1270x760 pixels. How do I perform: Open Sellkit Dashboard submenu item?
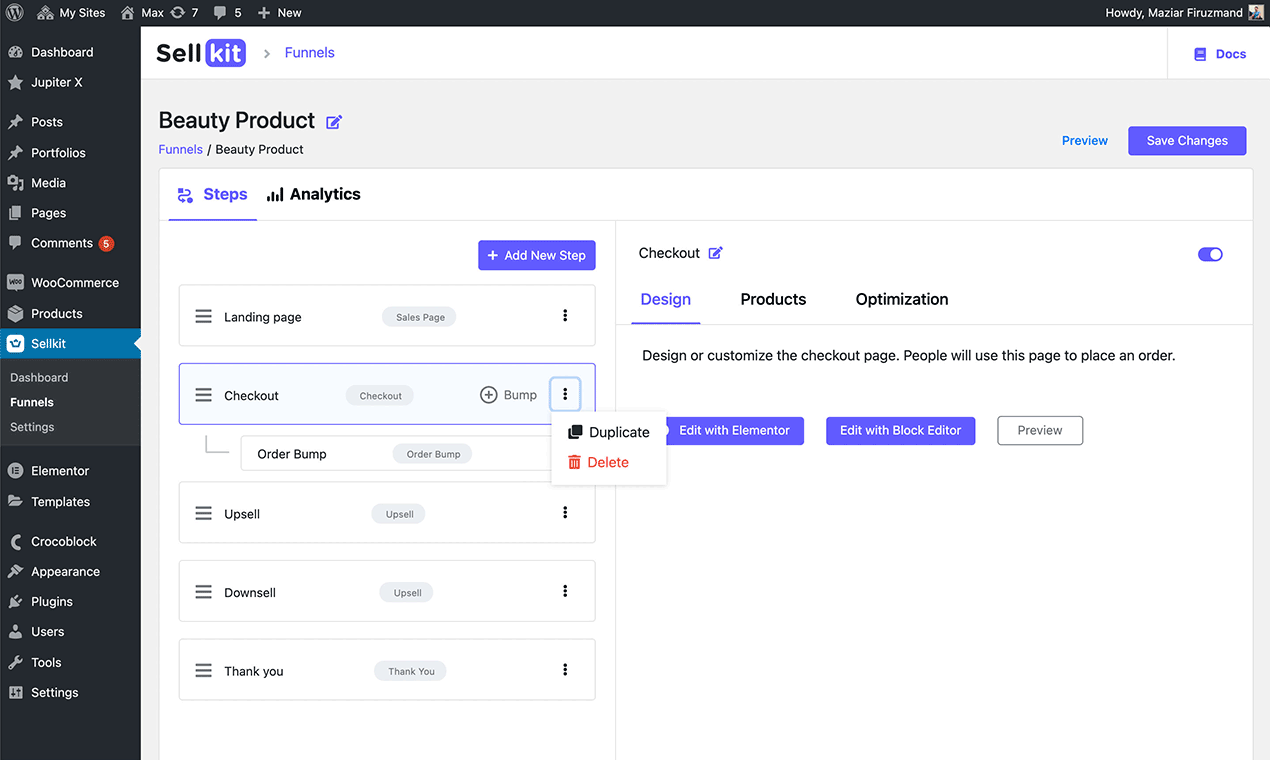[x=39, y=377]
